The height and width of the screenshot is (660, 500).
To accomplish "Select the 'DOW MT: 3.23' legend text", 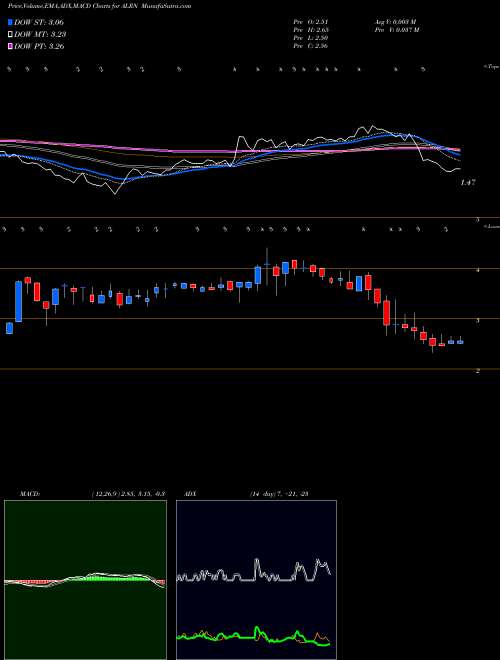I will tap(40, 34).
